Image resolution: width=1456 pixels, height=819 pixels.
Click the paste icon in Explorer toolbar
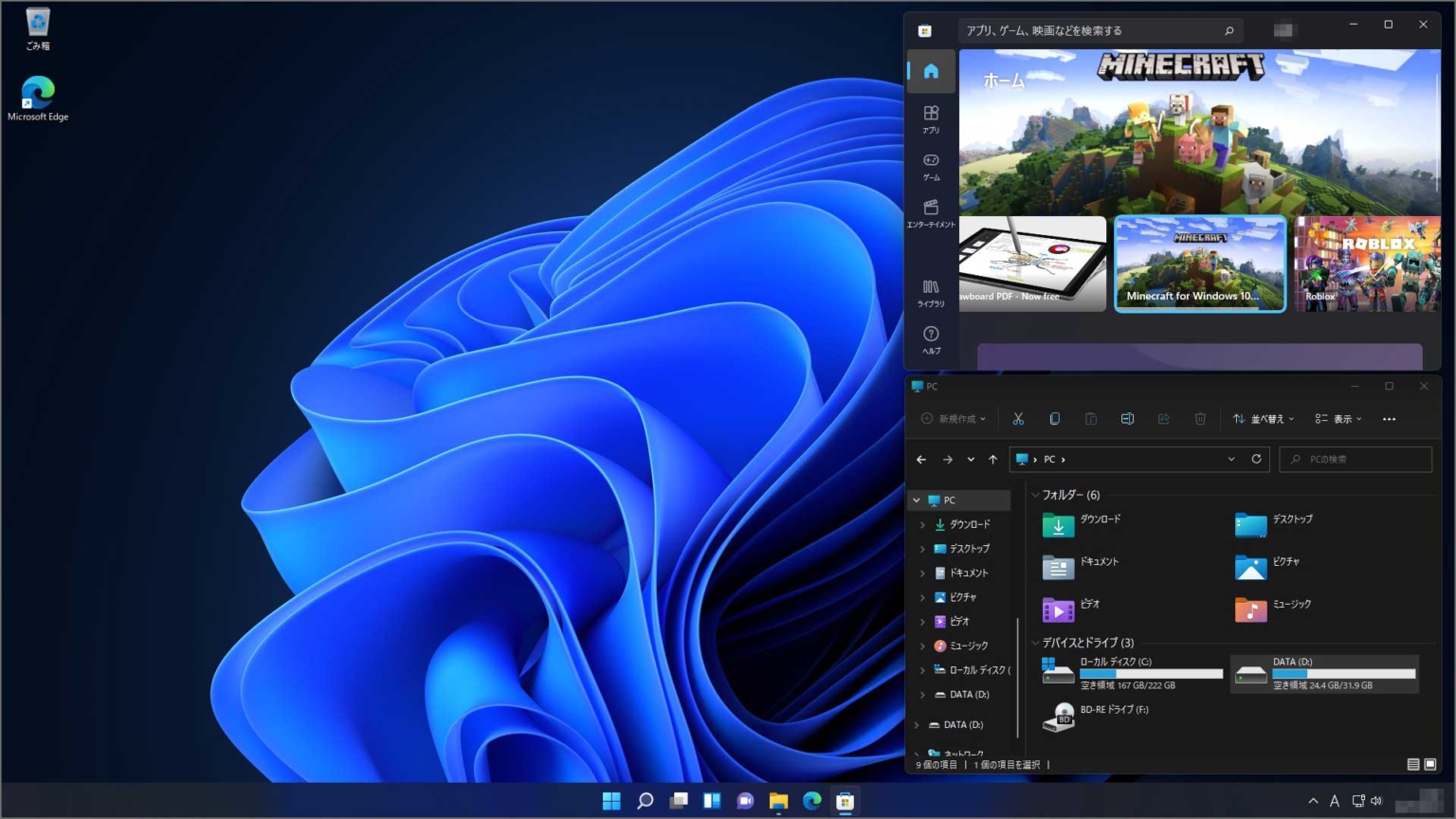(x=1091, y=418)
